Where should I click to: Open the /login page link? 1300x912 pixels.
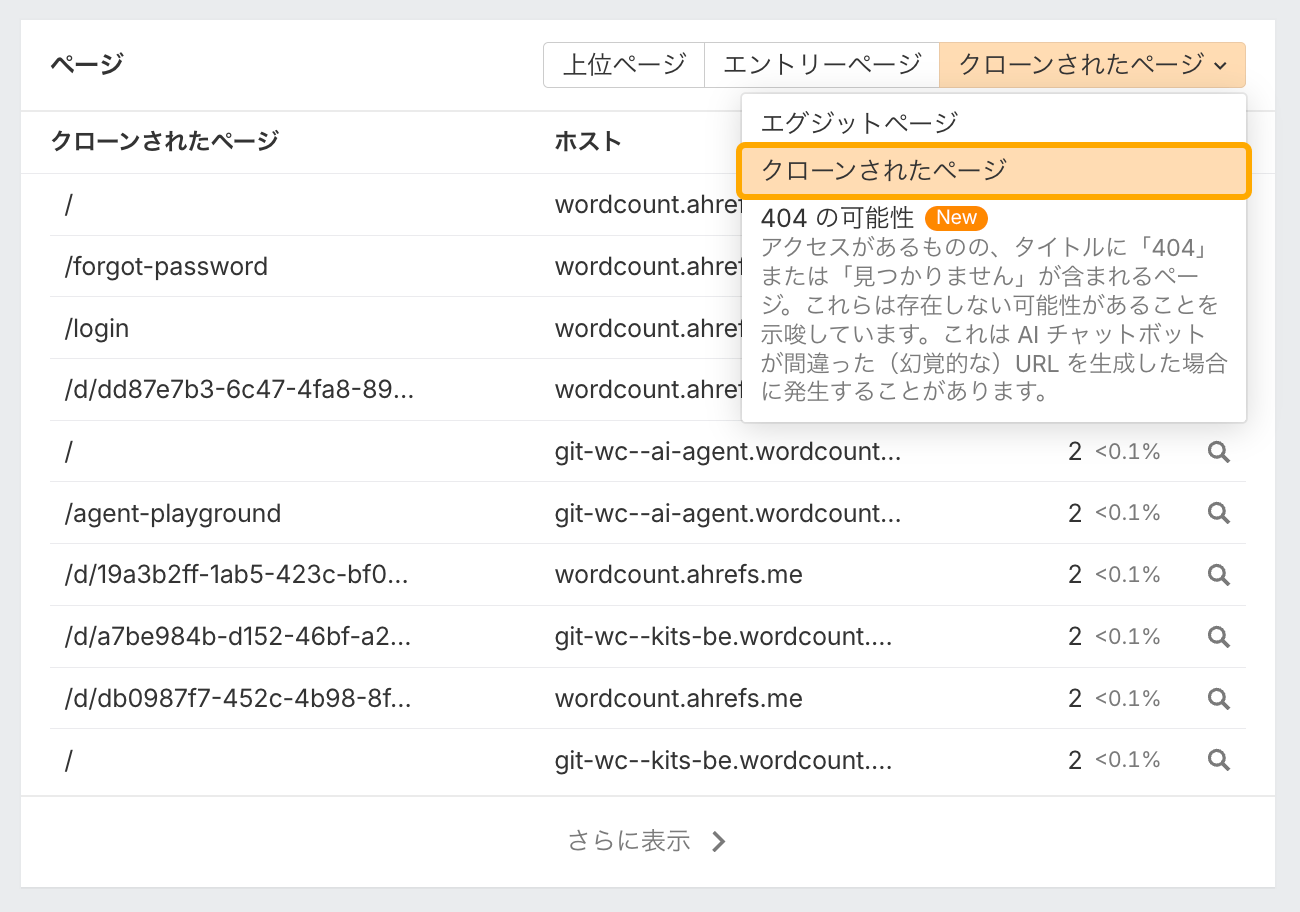(97, 329)
